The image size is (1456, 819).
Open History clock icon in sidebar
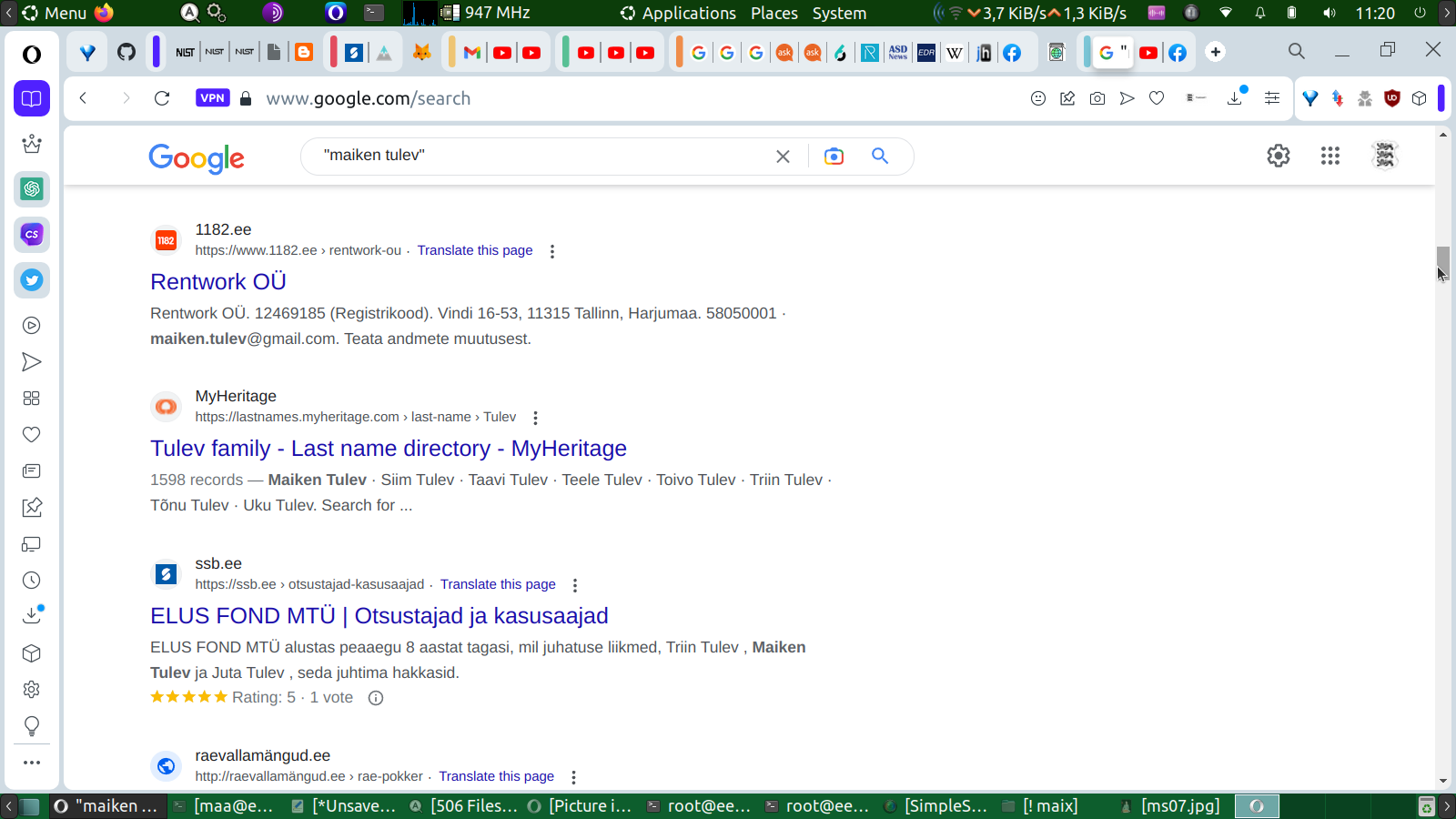click(x=32, y=581)
